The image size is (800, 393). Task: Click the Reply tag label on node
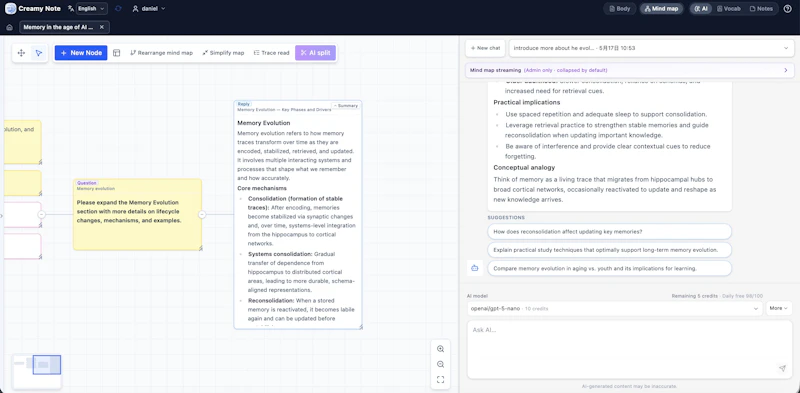point(244,104)
